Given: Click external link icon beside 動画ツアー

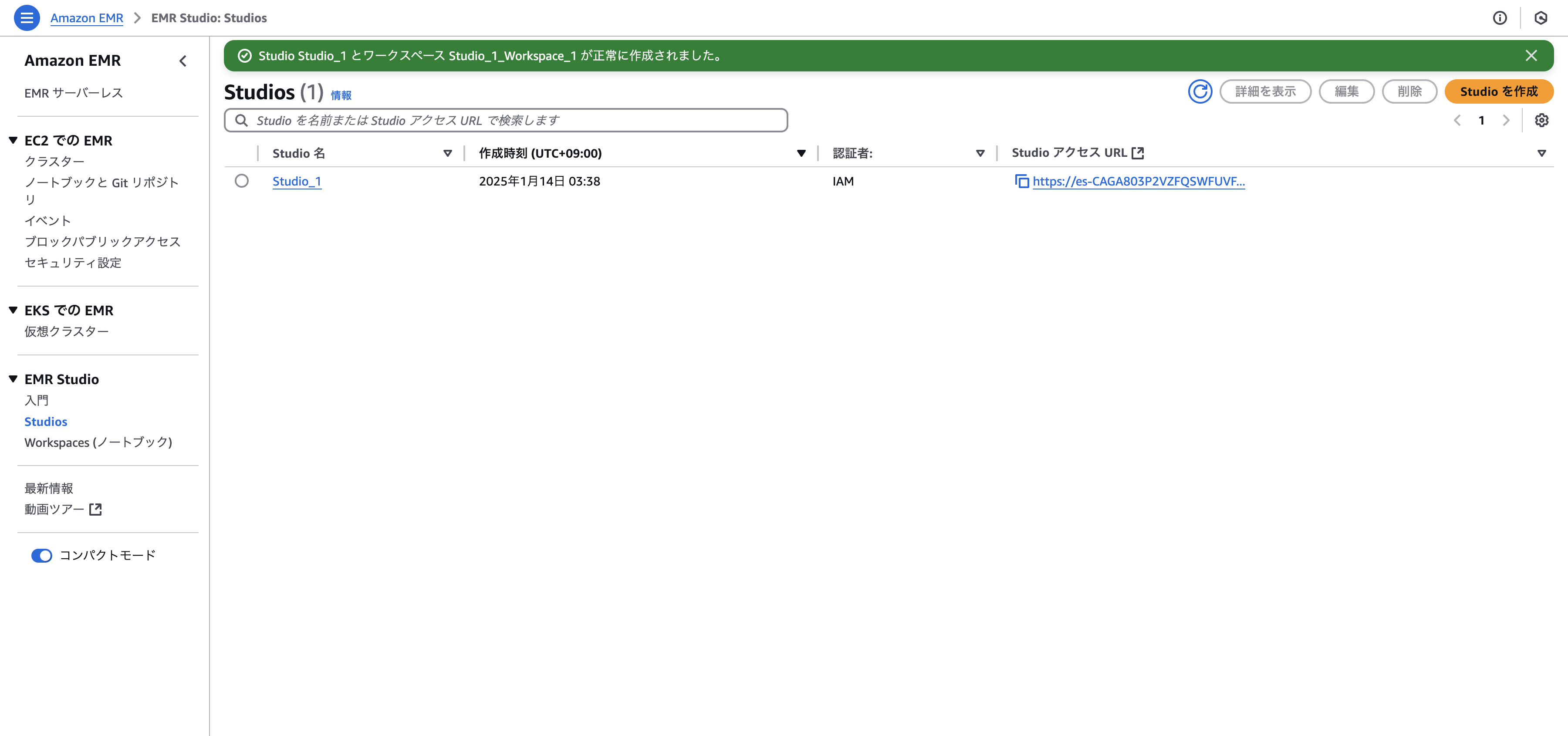Looking at the screenshot, I should coord(95,509).
